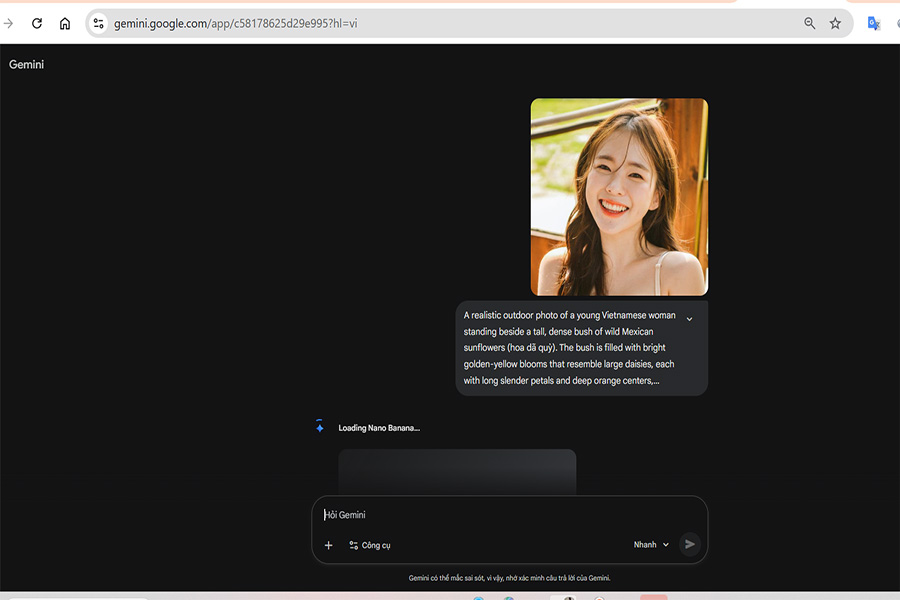Click the plus icon to add files
Screen dimensions: 900x600
328,545
